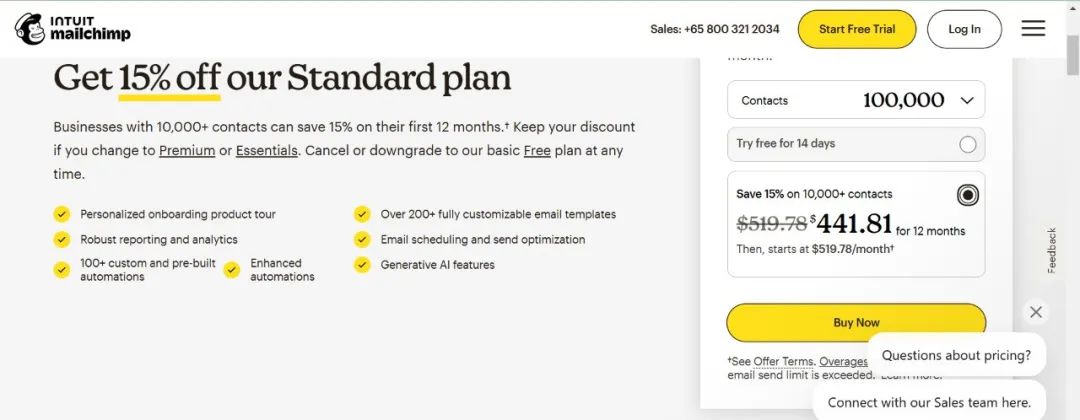Click the Start Free Trial button
This screenshot has width=1080, height=420.
(x=856, y=29)
